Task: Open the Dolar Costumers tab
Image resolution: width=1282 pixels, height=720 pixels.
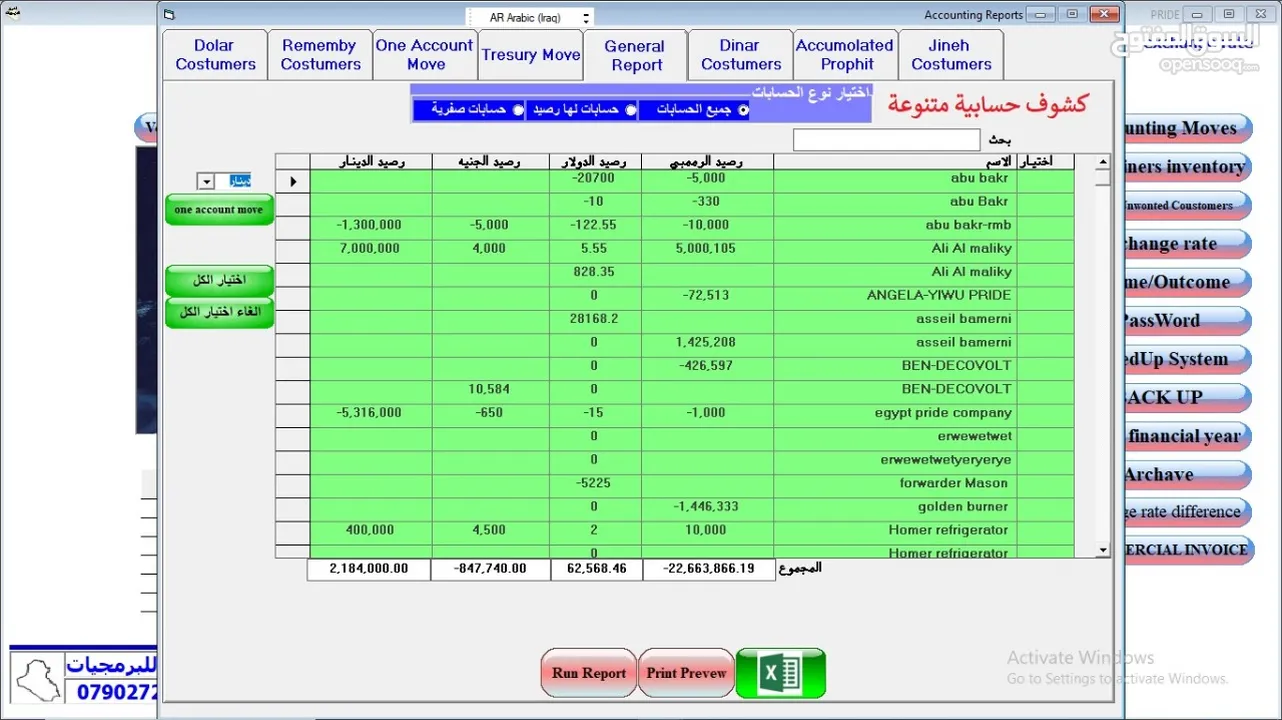Action: [x=215, y=55]
